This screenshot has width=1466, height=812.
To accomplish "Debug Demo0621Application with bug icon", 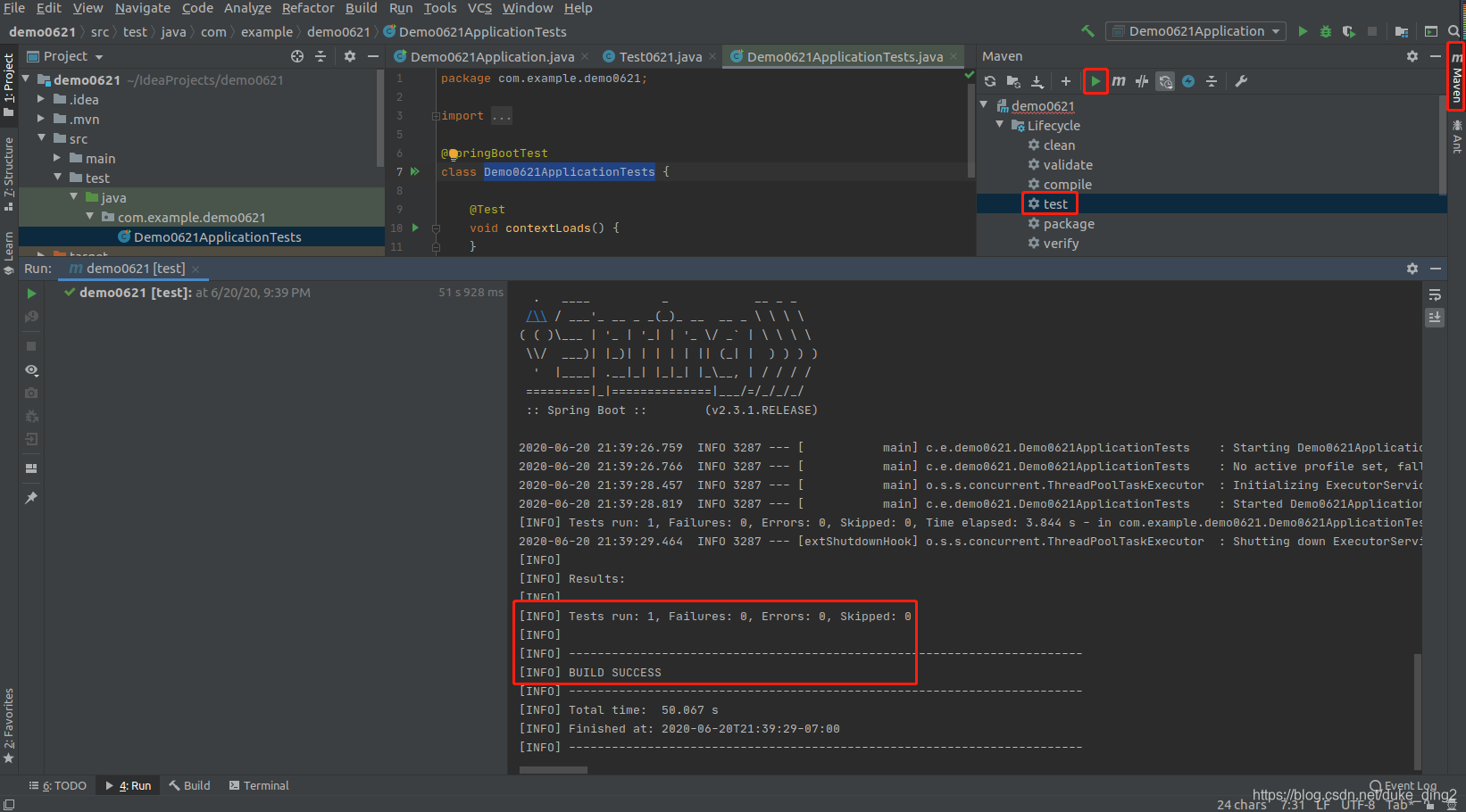I will click(1326, 31).
